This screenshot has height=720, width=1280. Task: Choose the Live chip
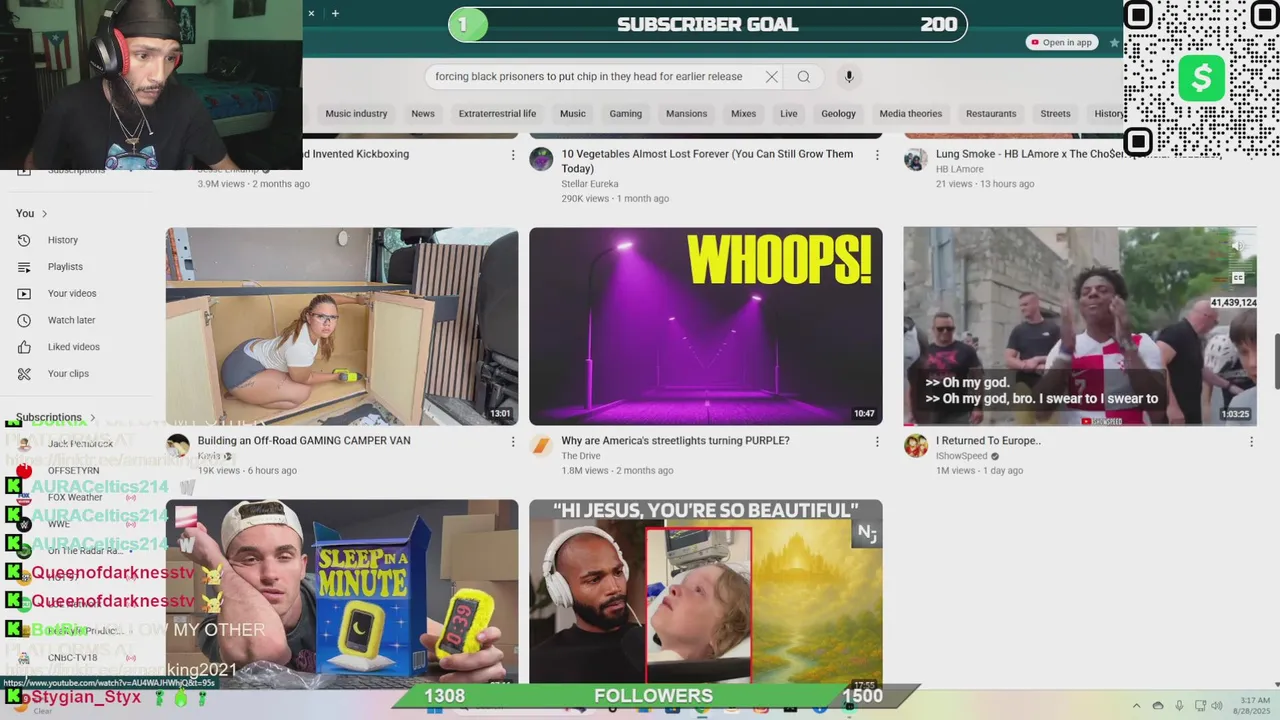[789, 114]
